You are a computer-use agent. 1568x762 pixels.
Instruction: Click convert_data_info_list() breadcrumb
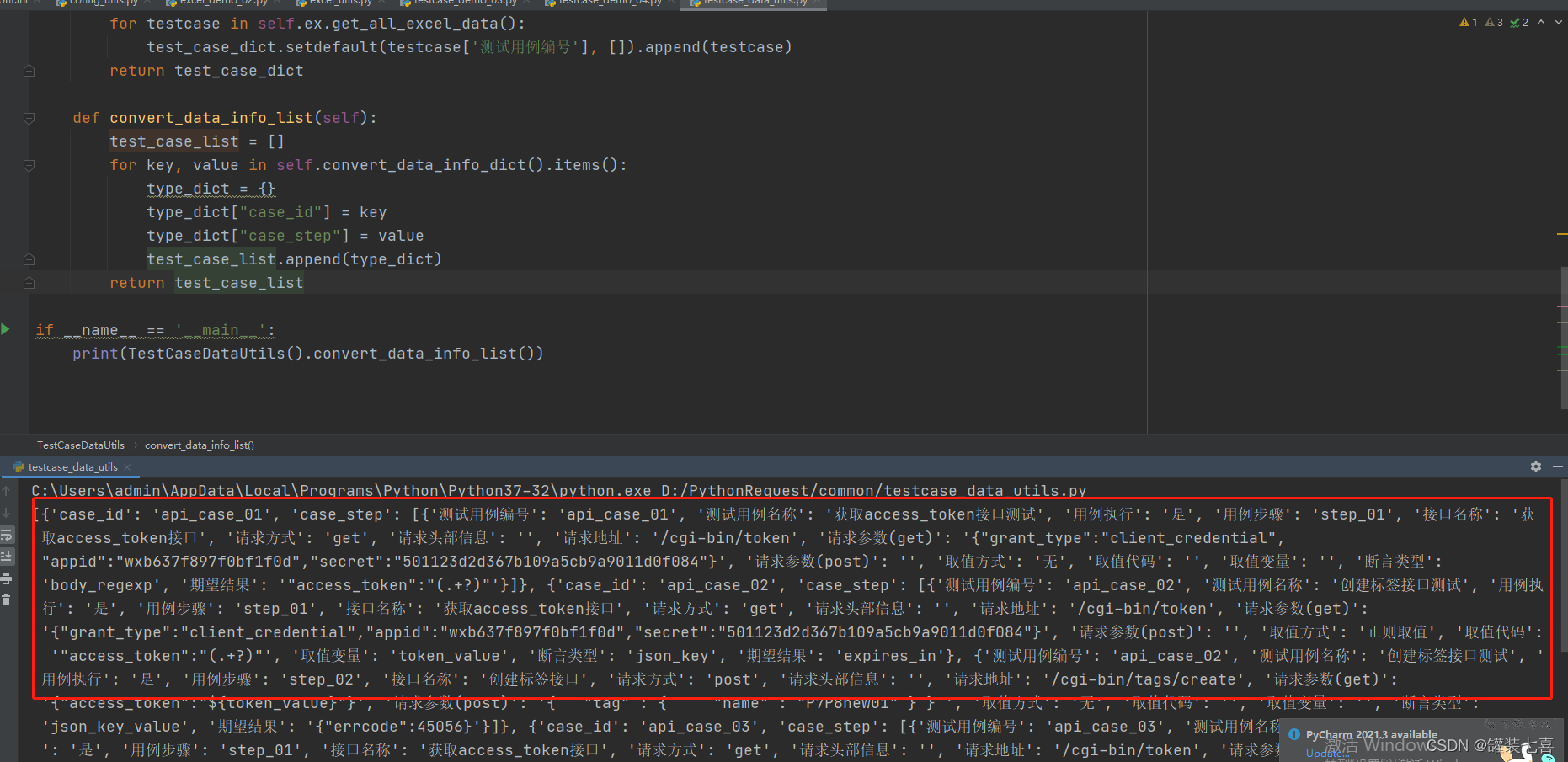click(x=200, y=445)
